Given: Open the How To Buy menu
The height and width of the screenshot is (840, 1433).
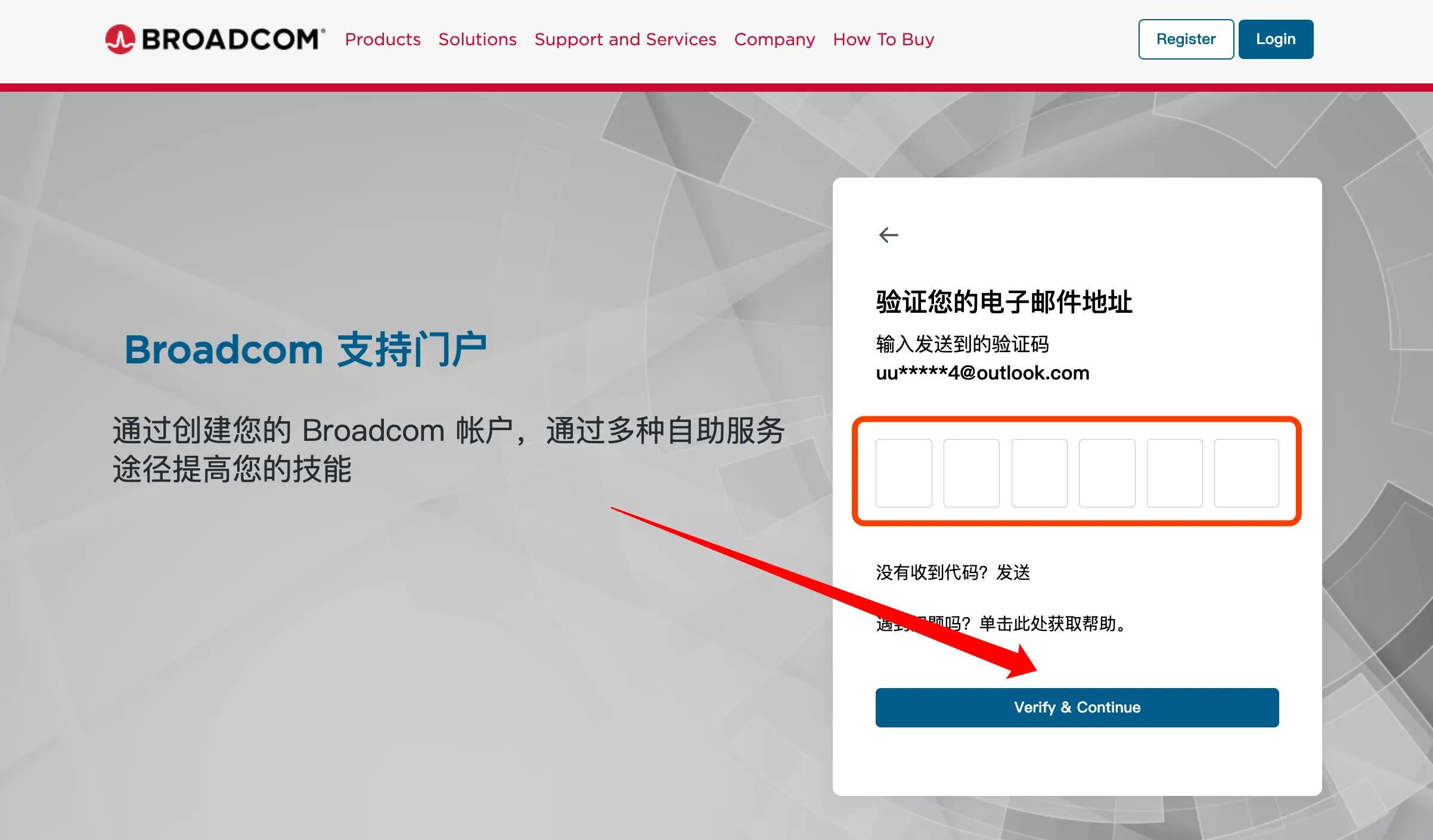Looking at the screenshot, I should (883, 39).
